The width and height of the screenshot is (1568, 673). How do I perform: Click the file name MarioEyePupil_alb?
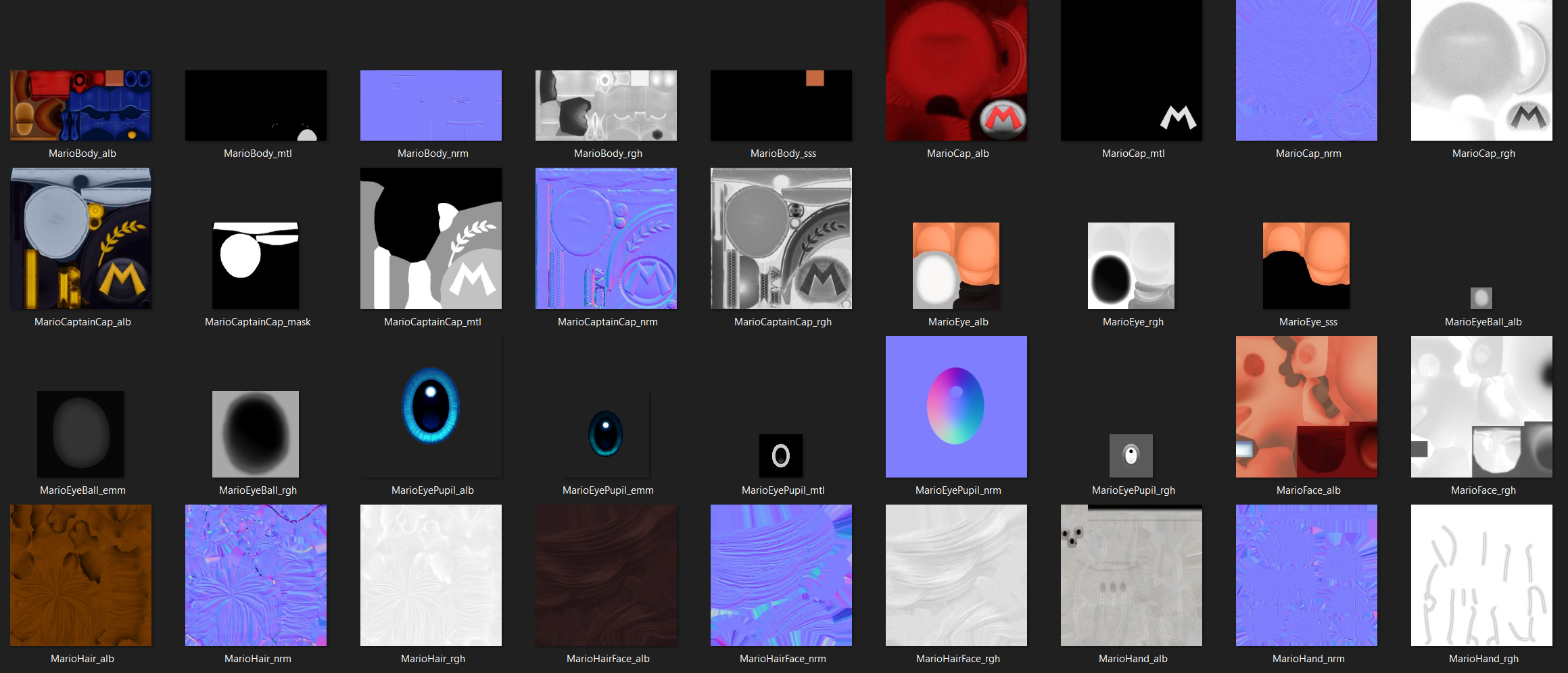[433, 490]
